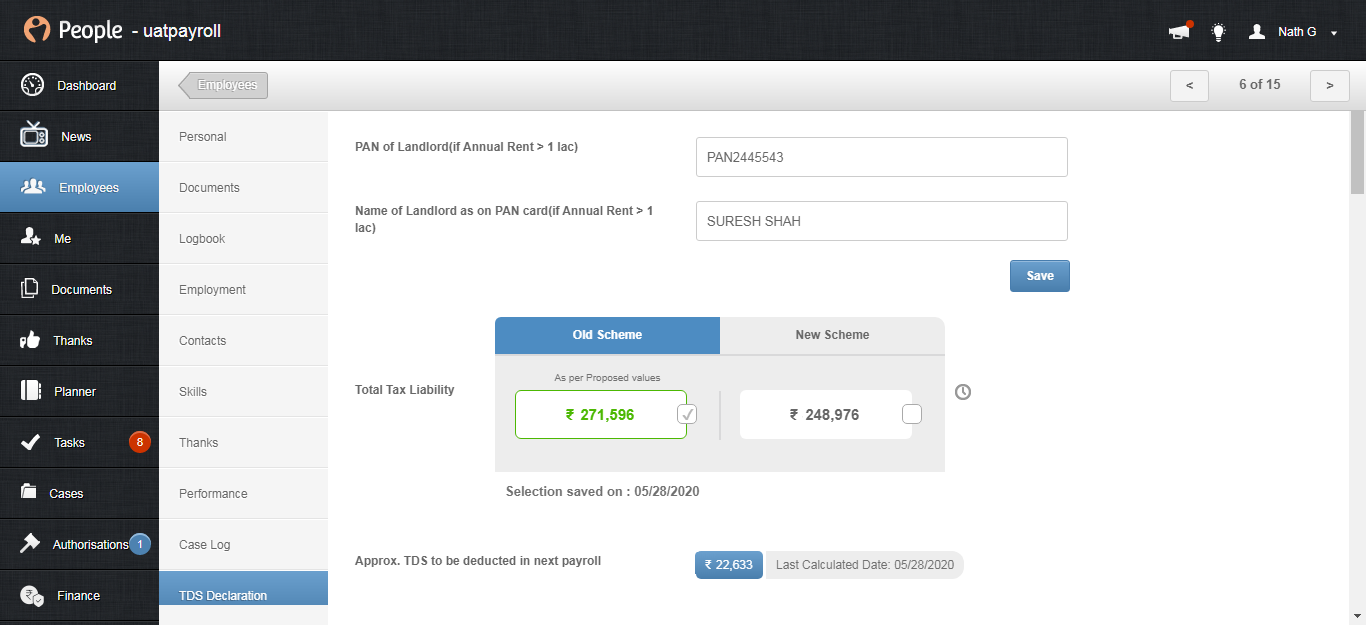
Task: Open the Skills tab
Action: (243, 391)
